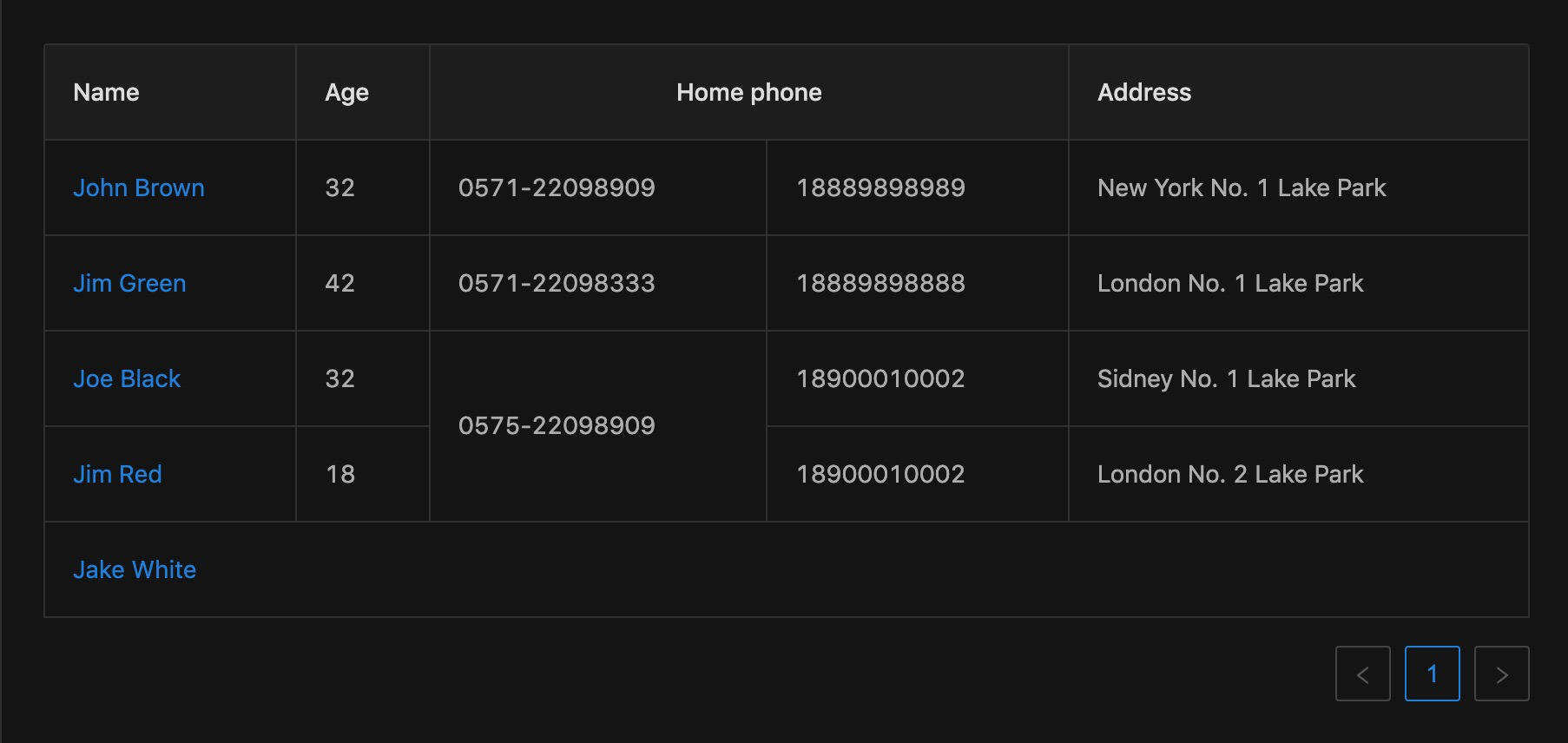This screenshot has width=1568, height=743.
Task: Click the merged 0575-22098909 phone cell
Action: (557, 425)
